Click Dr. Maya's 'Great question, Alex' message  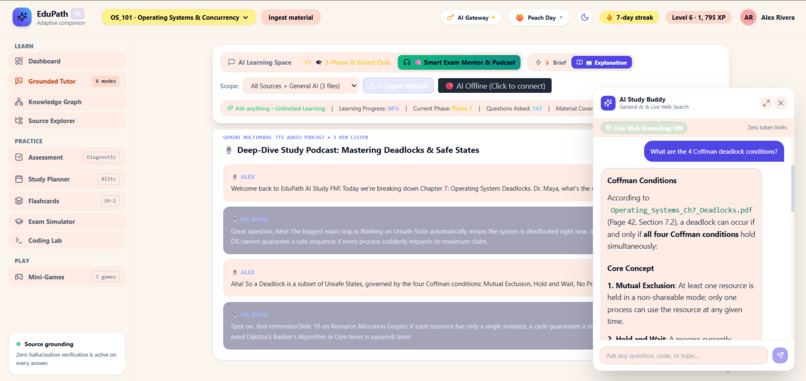coord(409,230)
